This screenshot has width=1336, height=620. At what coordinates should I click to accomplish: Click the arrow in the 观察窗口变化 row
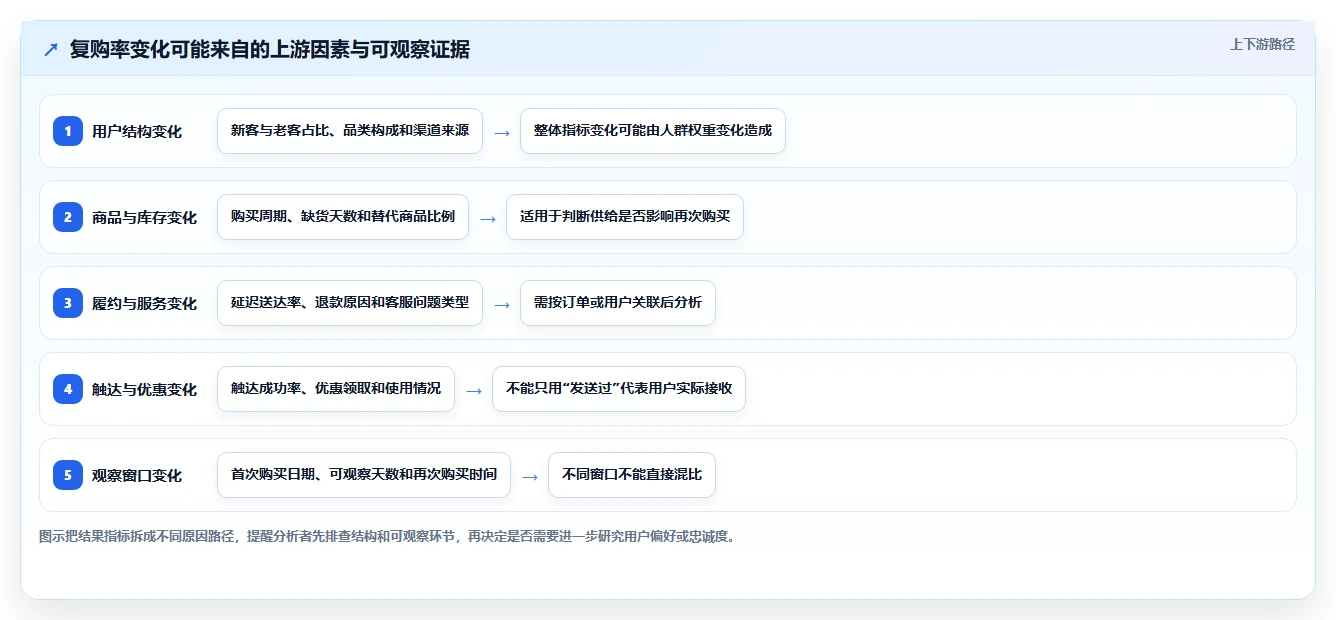[530, 476]
